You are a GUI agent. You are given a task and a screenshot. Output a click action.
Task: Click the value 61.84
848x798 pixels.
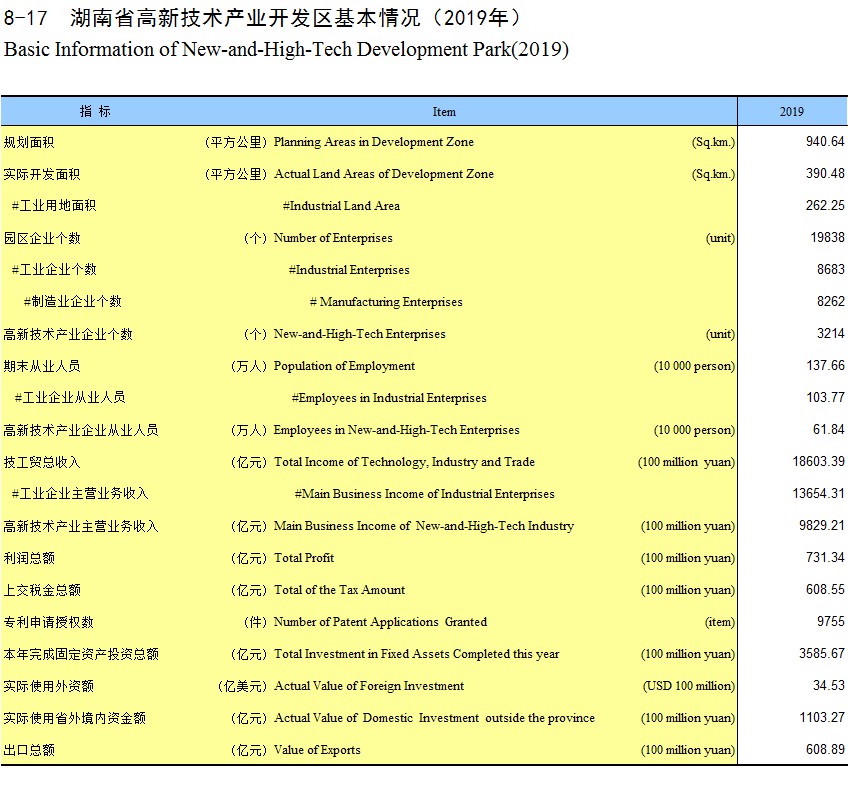tap(829, 429)
